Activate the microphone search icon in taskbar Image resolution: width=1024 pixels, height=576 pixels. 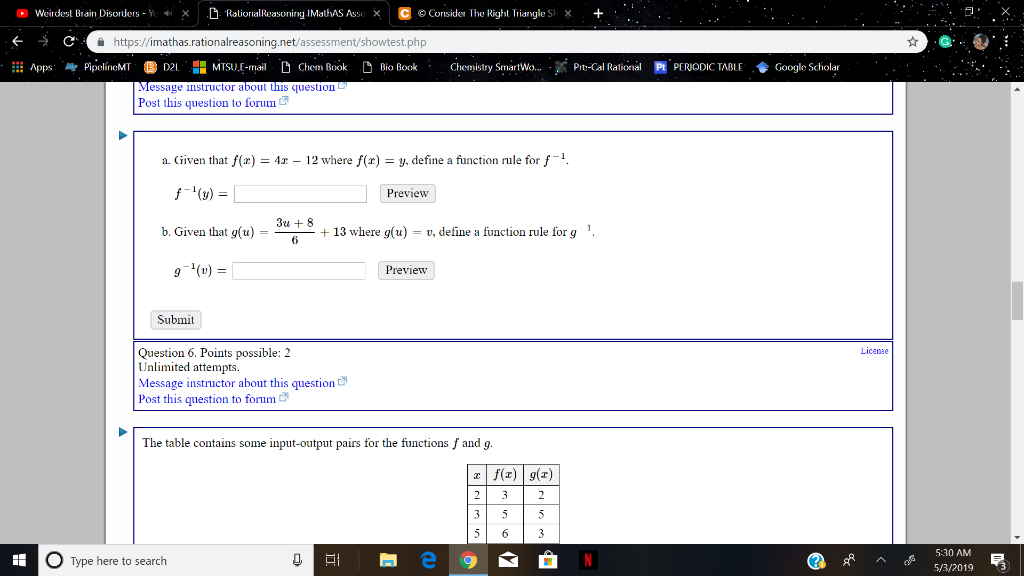[x=297, y=560]
